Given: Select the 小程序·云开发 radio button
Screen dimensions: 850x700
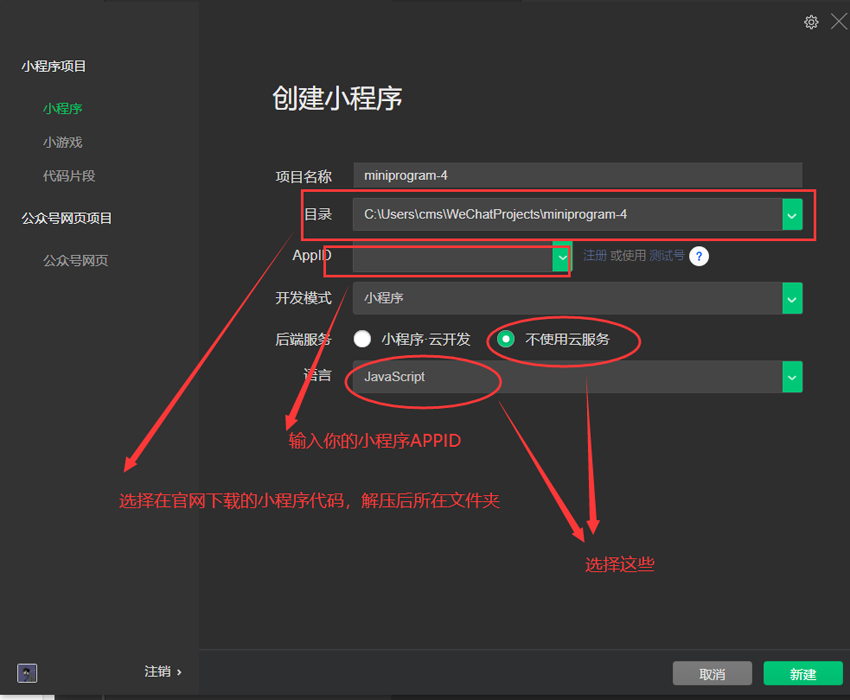Looking at the screenshot, I should pos(362,339).
